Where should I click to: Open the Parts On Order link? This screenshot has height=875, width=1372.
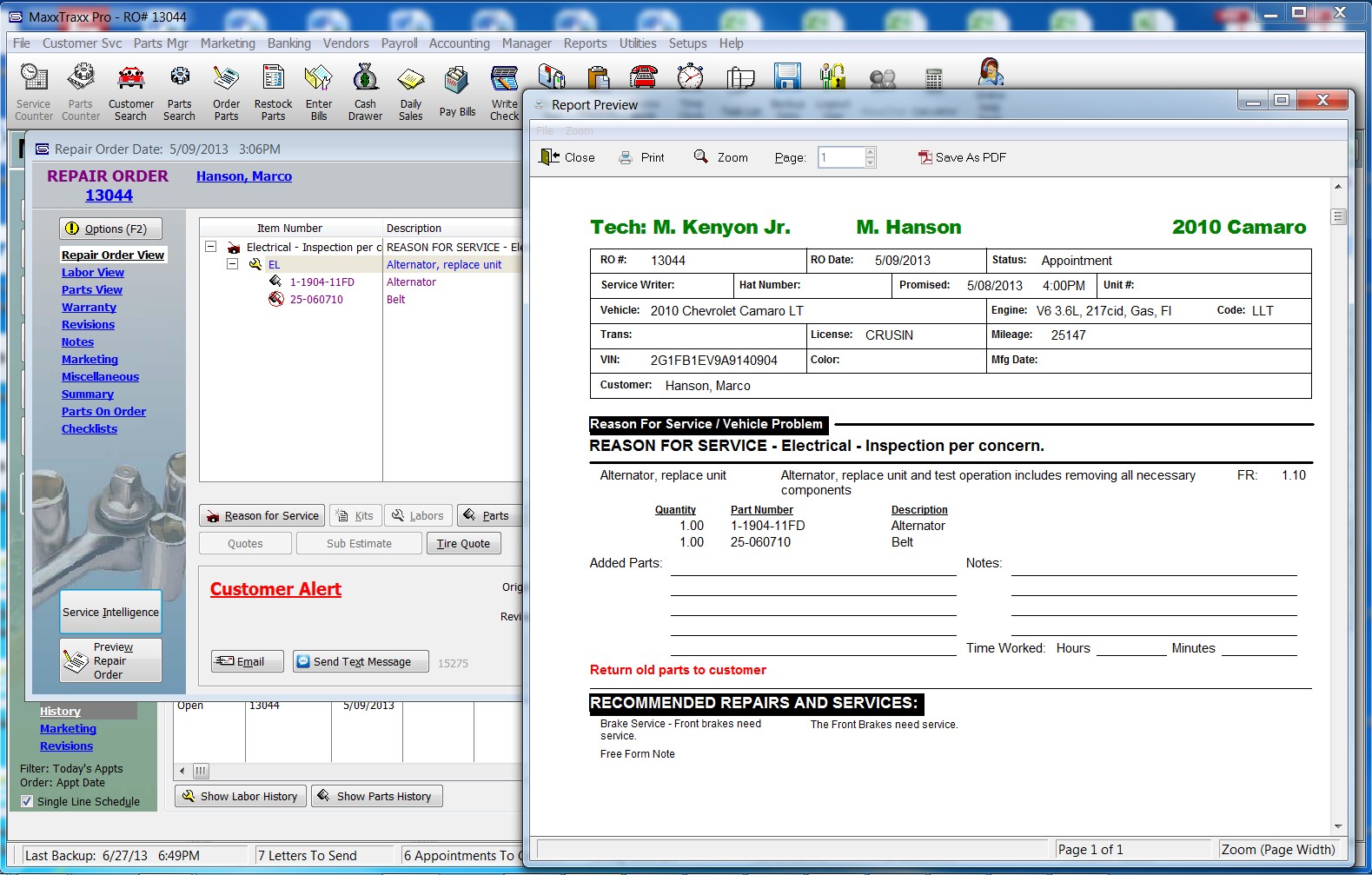pos(103,411)
